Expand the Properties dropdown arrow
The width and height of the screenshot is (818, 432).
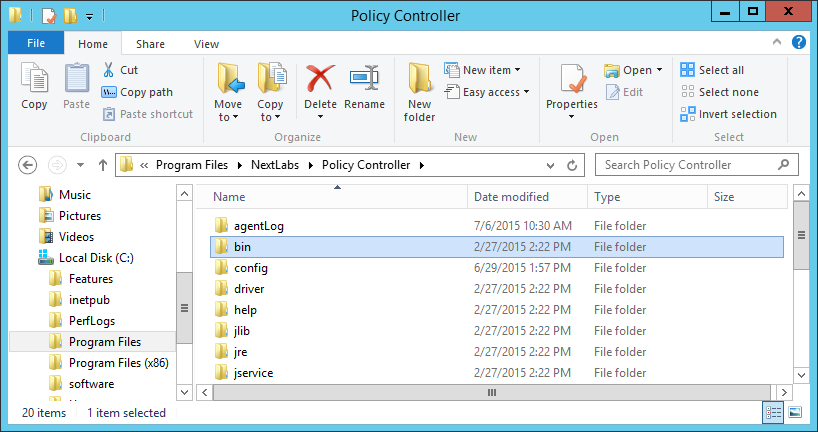click(572, 117)
